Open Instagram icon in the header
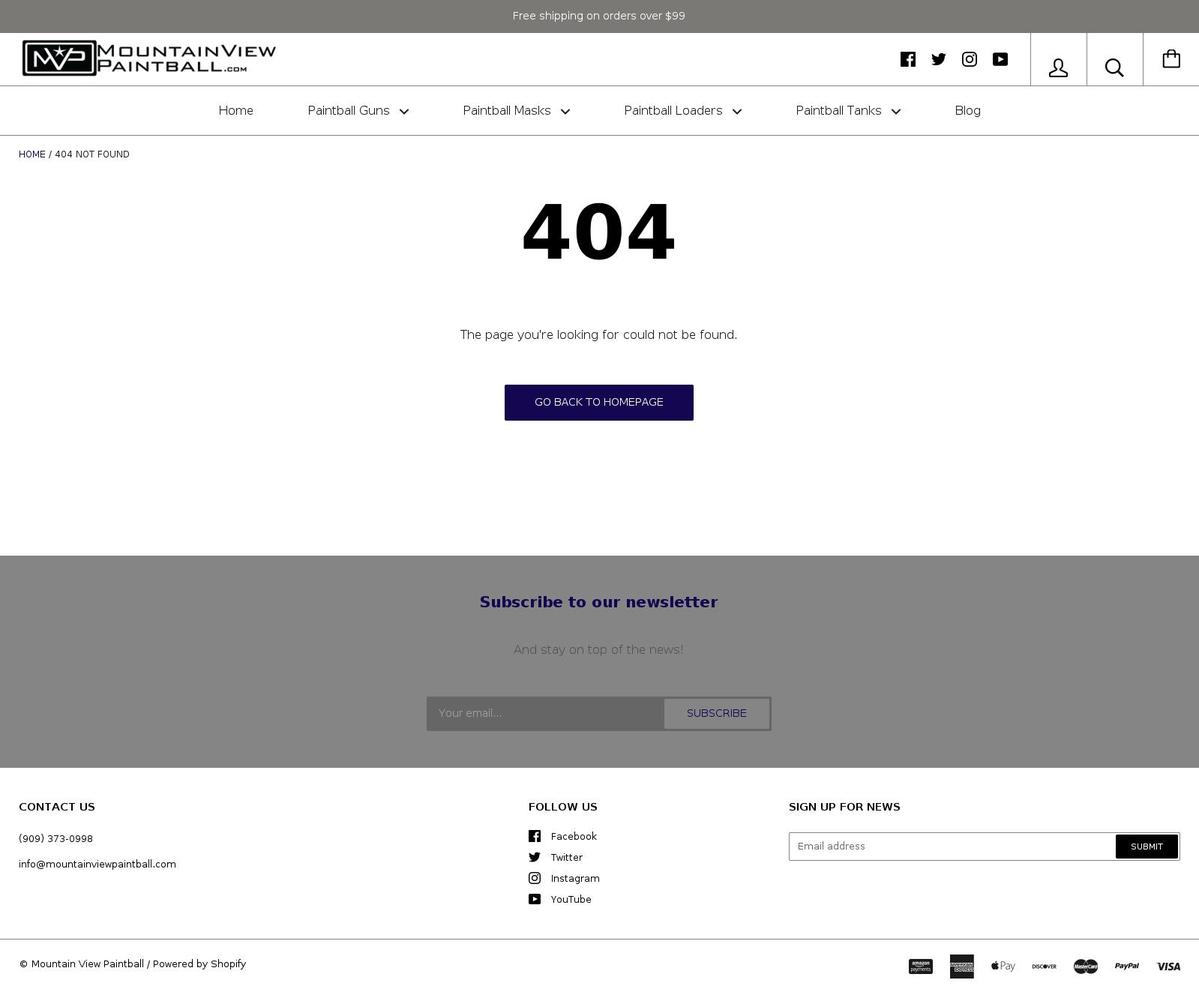 [x=969, y=60]
